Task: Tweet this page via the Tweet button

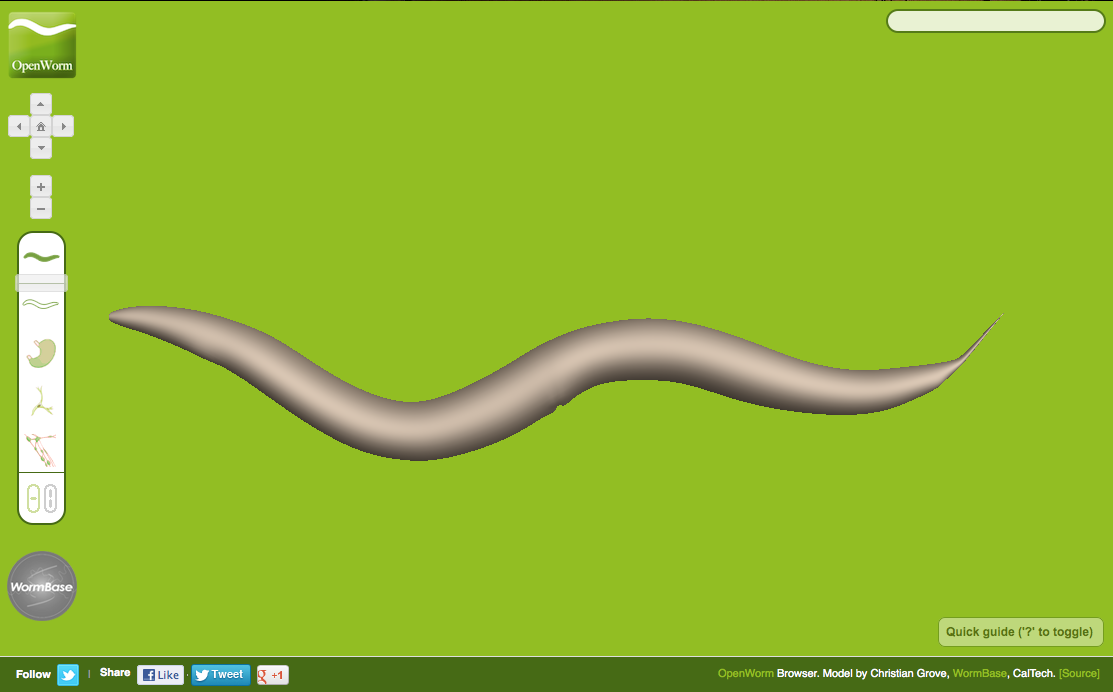Action: pyautogui.click(x=220, y=674)
